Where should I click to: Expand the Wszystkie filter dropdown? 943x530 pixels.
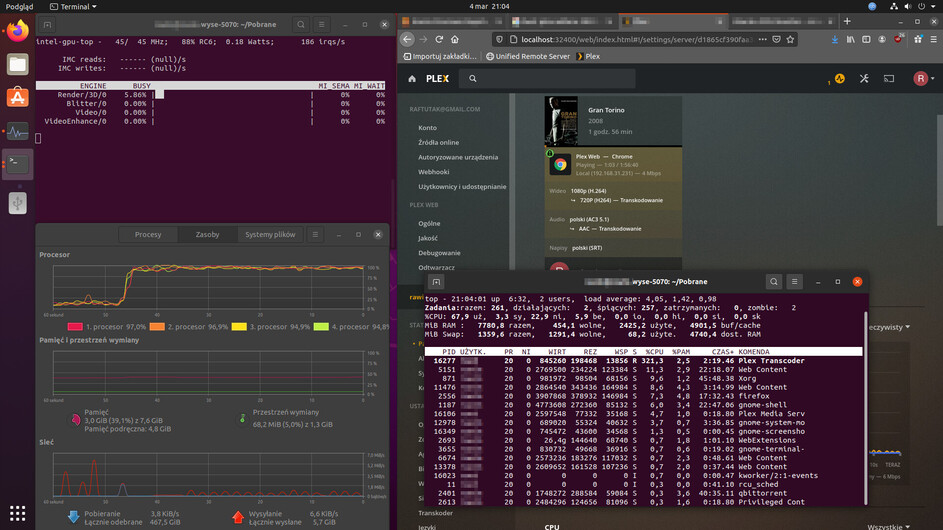pos(889,525)
